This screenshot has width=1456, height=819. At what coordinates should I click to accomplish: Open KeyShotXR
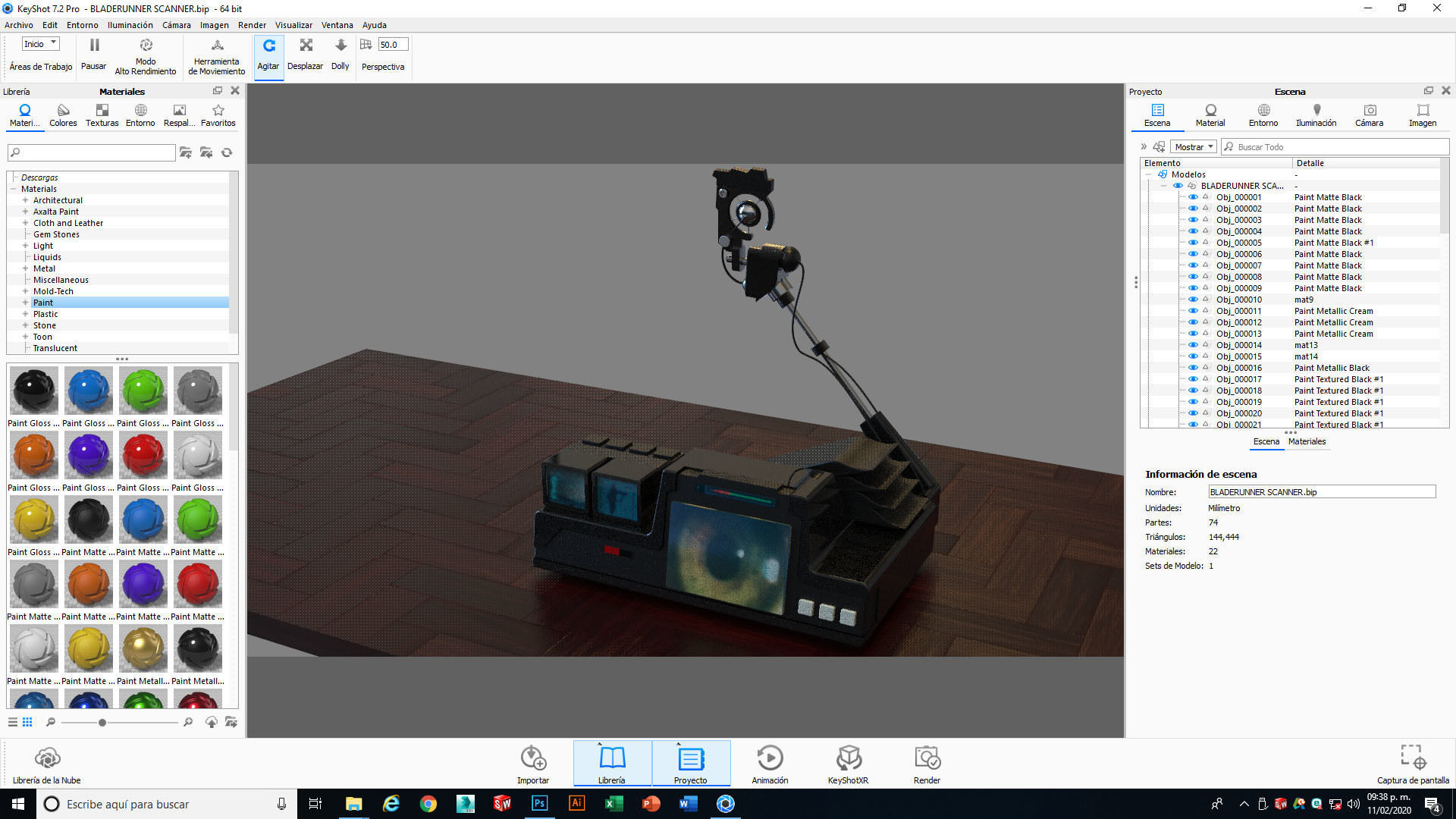click(848, 764)
